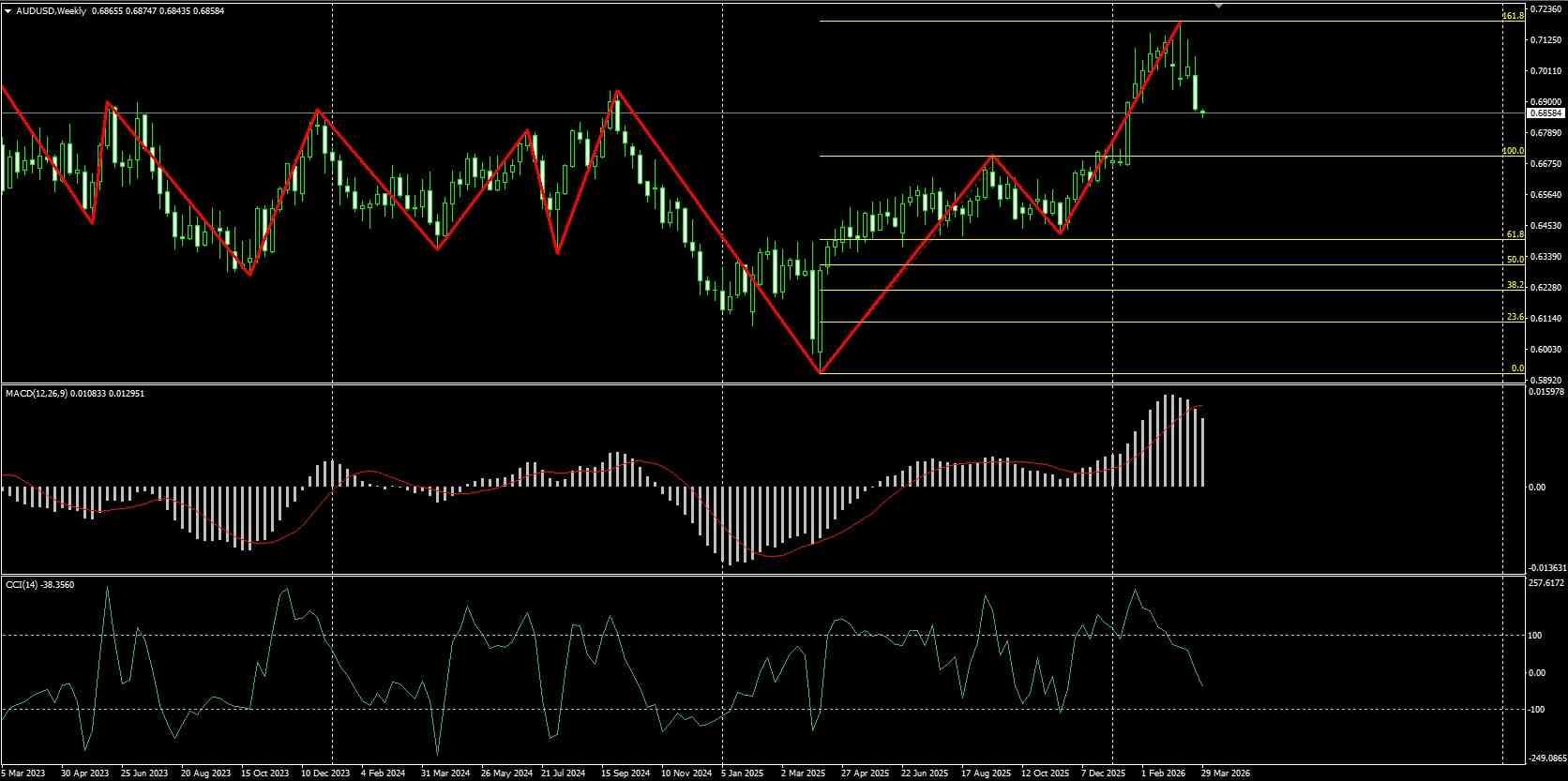Click price axis value 0.67890
Screen dimensions: 1568x781
[1545, 133]
